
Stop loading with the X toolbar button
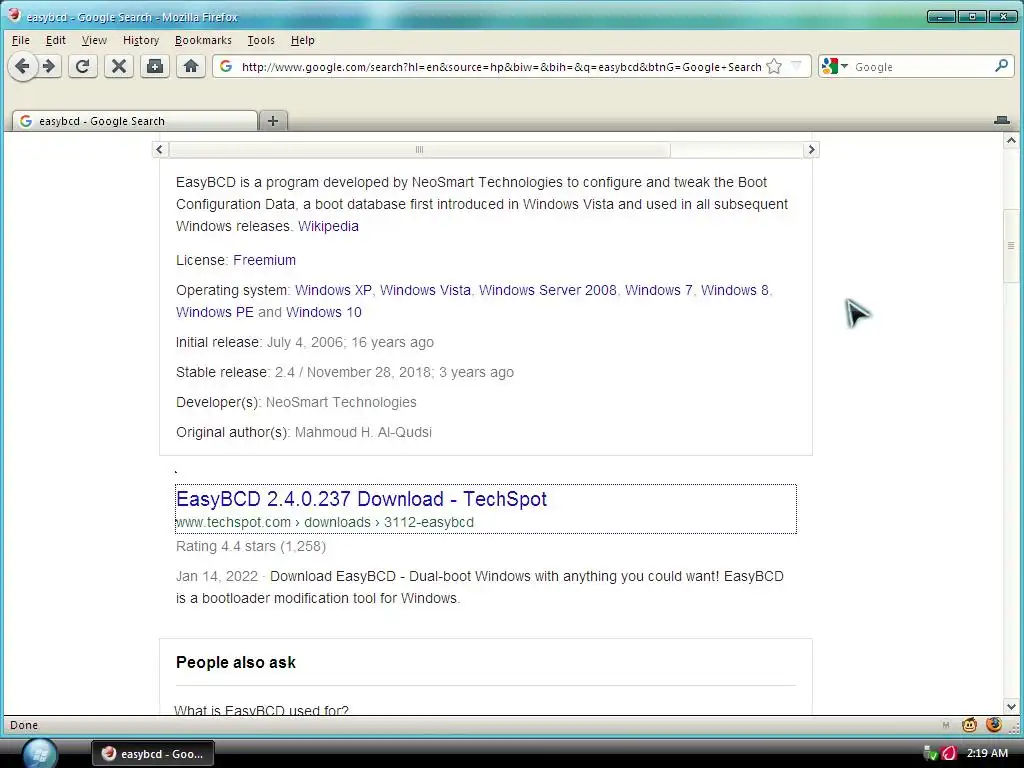(x=118, y=66)
